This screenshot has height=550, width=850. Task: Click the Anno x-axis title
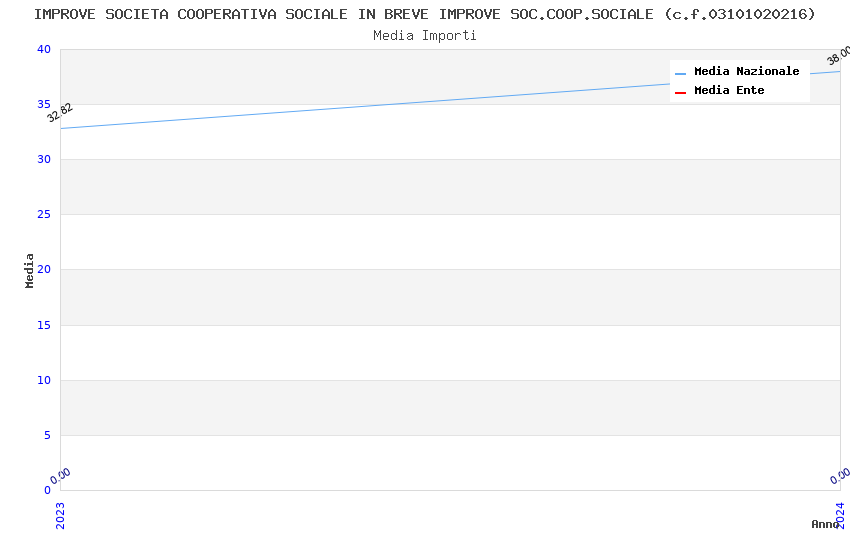click(824, 524)
